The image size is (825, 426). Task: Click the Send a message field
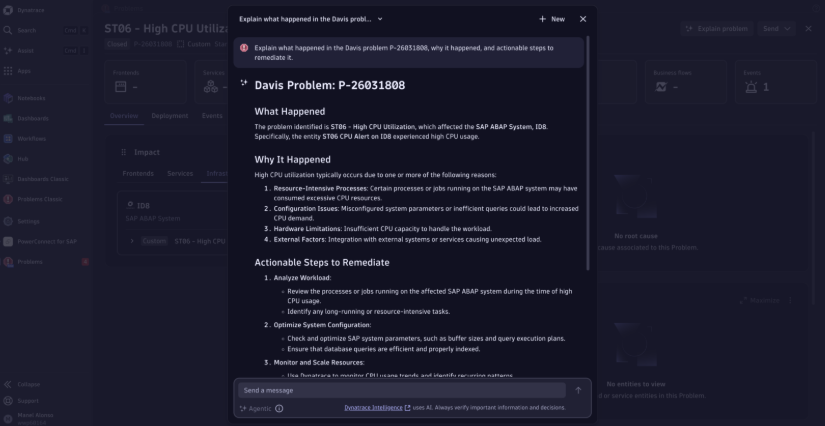[x=402, y=390]
